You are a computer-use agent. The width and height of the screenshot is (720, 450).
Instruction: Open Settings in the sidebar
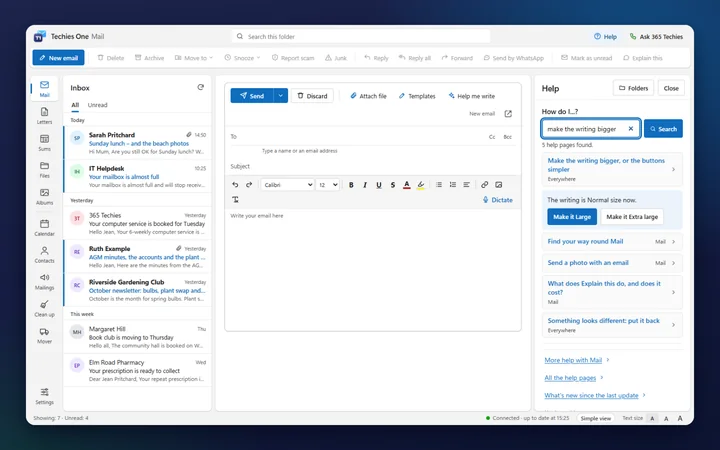click(x=45, y=396)
